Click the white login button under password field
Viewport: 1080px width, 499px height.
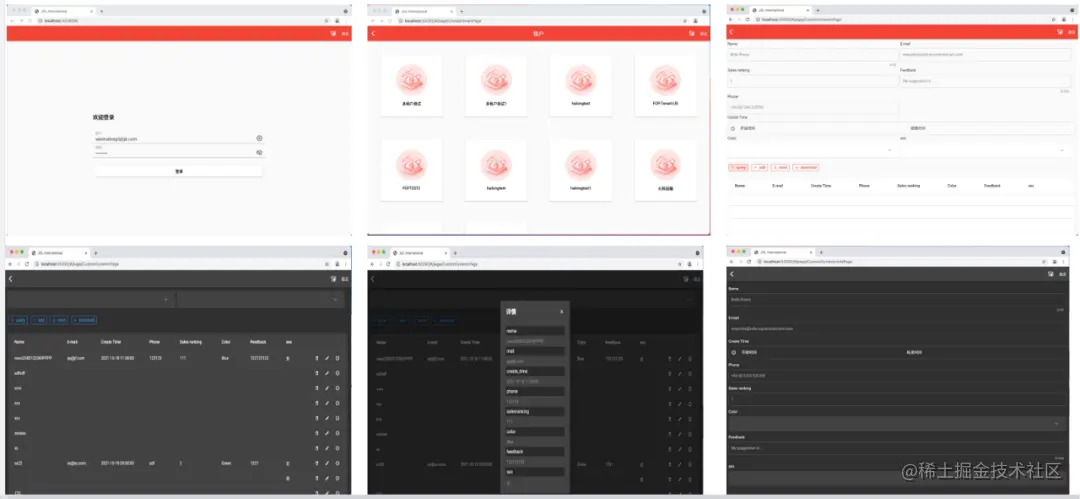click(x=179, y=171)
